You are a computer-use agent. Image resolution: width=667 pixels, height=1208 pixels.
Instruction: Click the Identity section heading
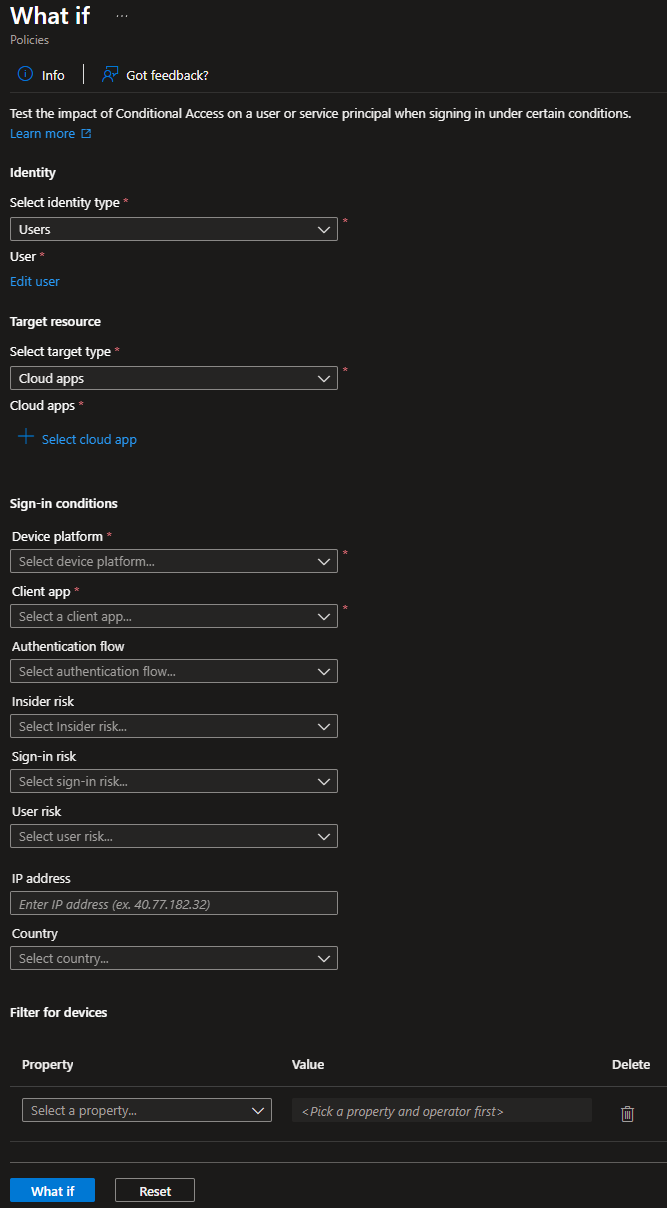tap(33, 172)
